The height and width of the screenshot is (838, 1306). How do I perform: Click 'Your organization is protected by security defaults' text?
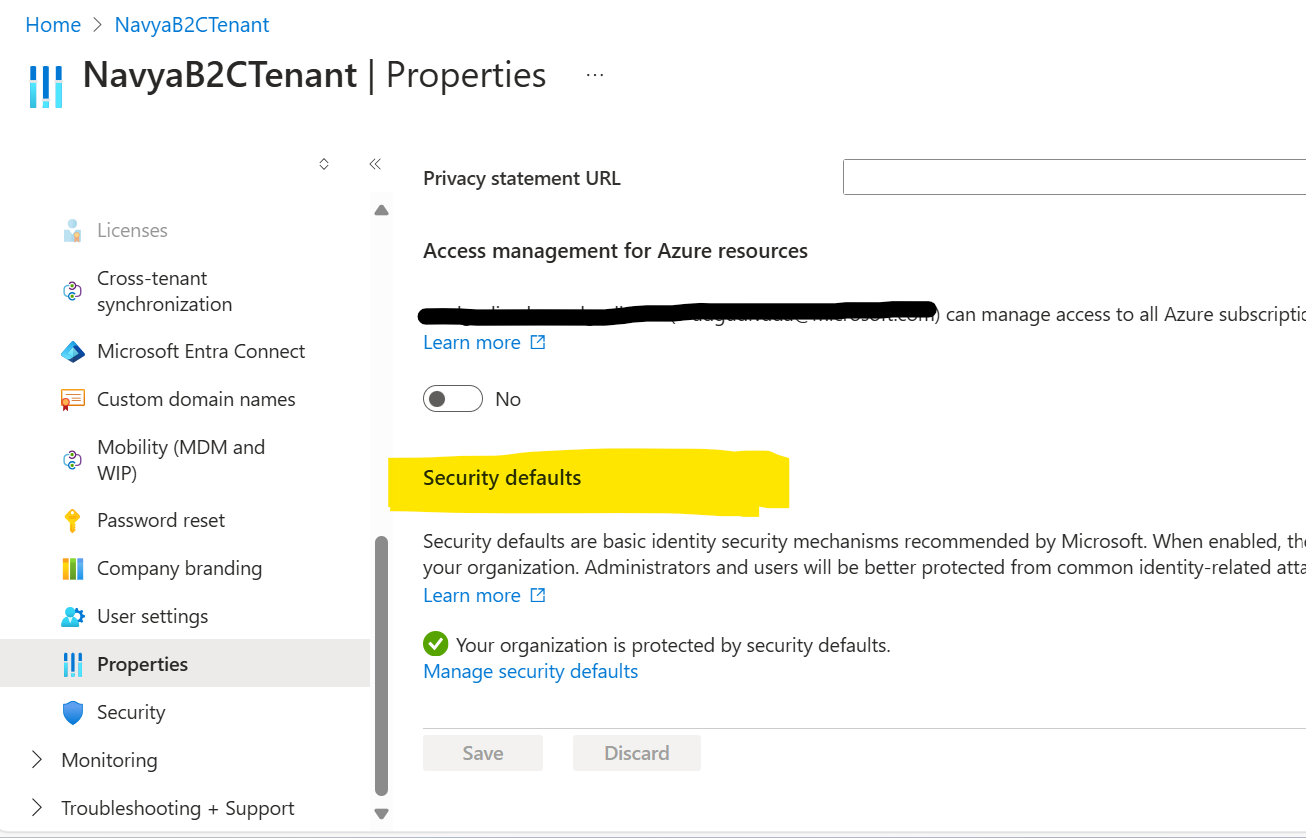coord(673,645)
